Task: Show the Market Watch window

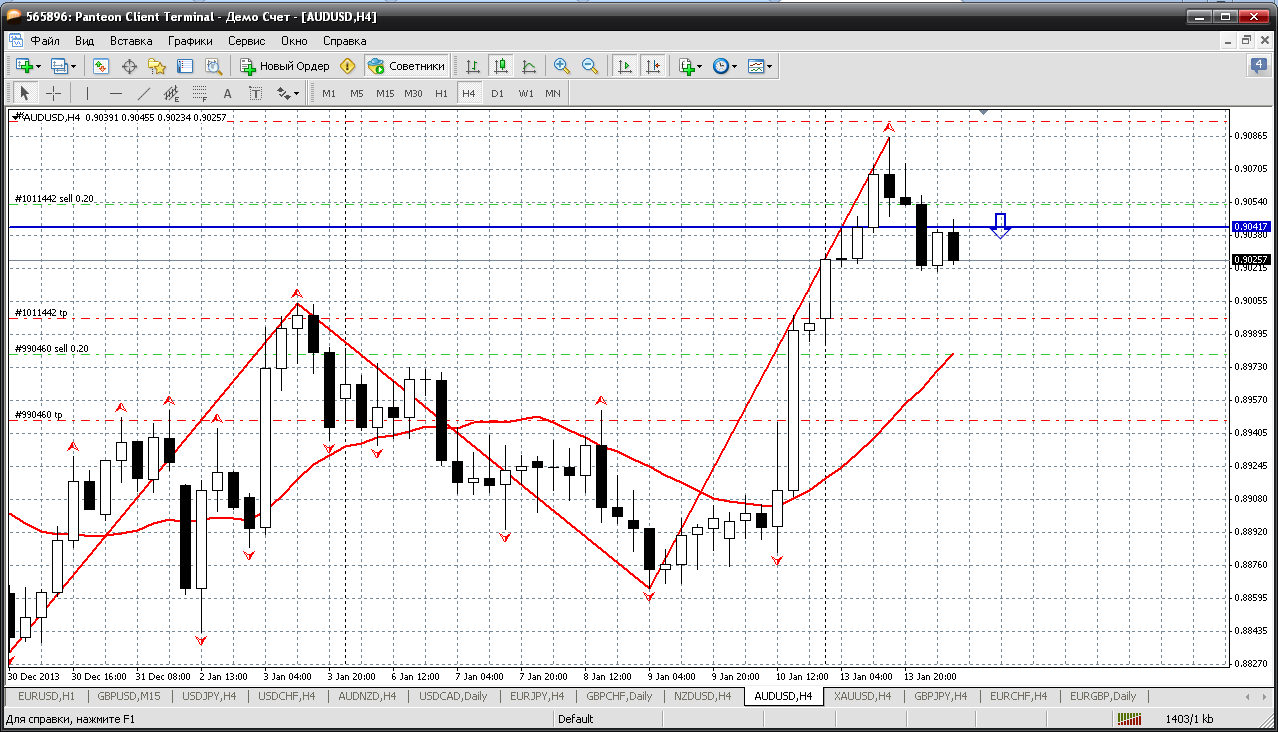Action: (x=101, y=66)
